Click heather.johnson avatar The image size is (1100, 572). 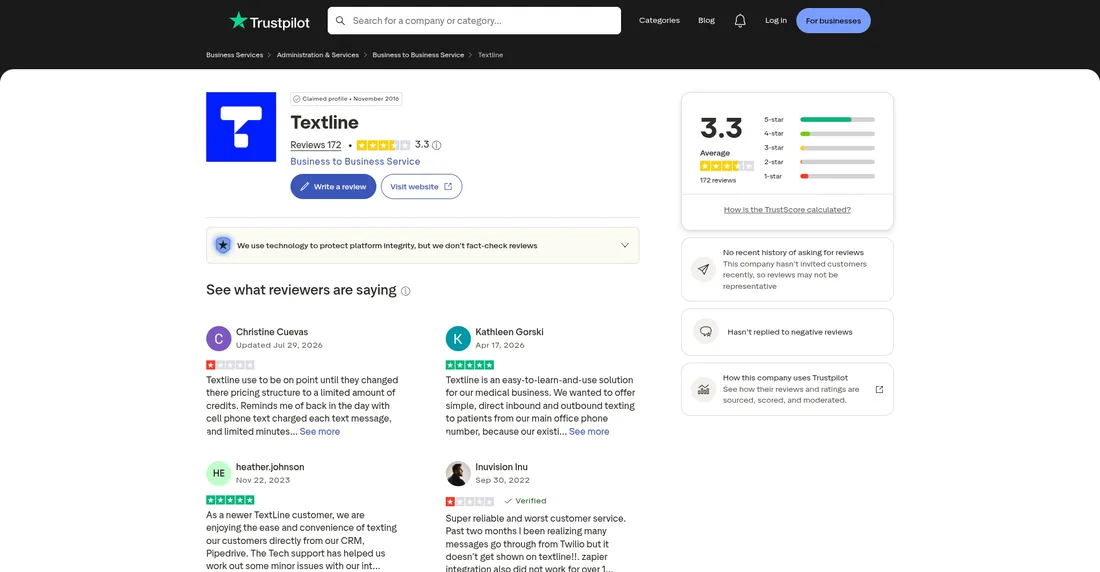click(x=219, y=473)
